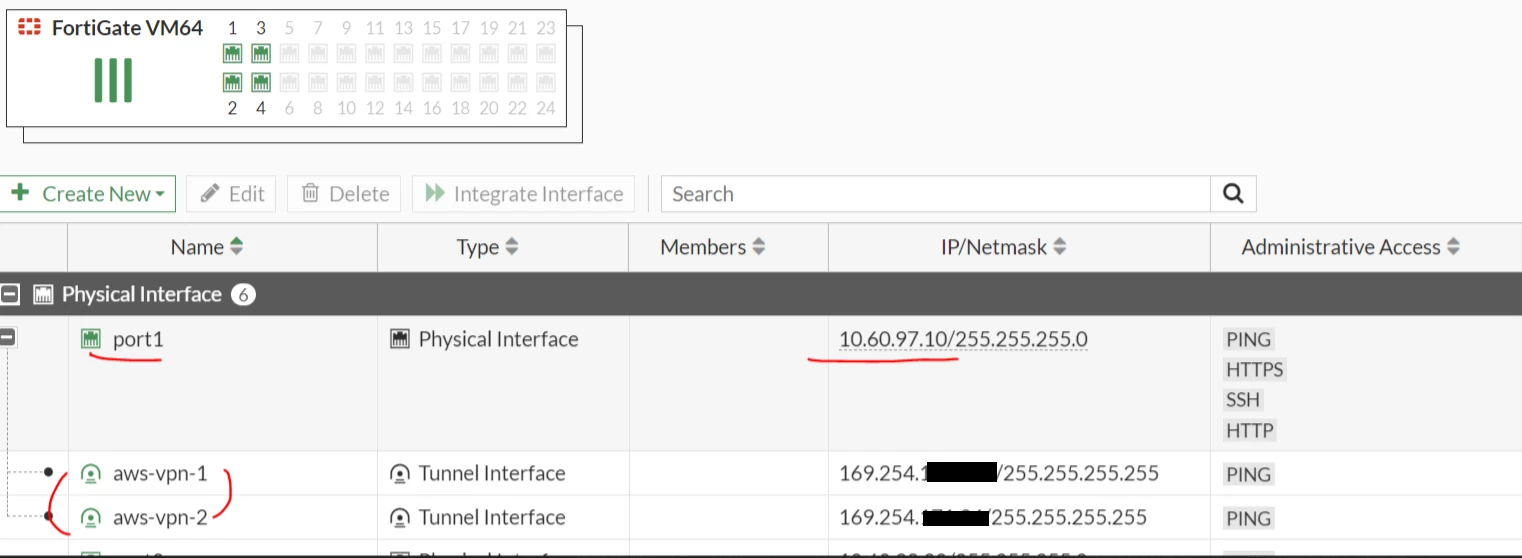Click the aws-vpn-2 tunnel icon
Viewport: 1522px width, 558px height.
pyautogui.click(x=91, y=518)
